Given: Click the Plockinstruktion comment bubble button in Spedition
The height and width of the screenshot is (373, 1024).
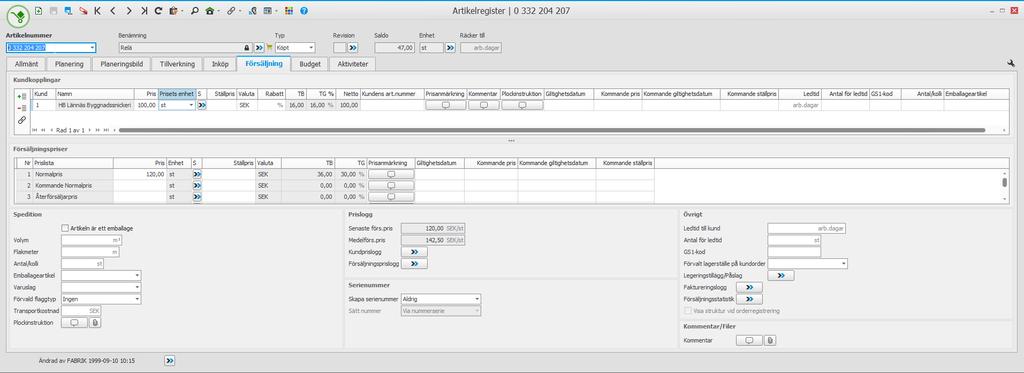Looking at the screenshot, I should 74,322.
